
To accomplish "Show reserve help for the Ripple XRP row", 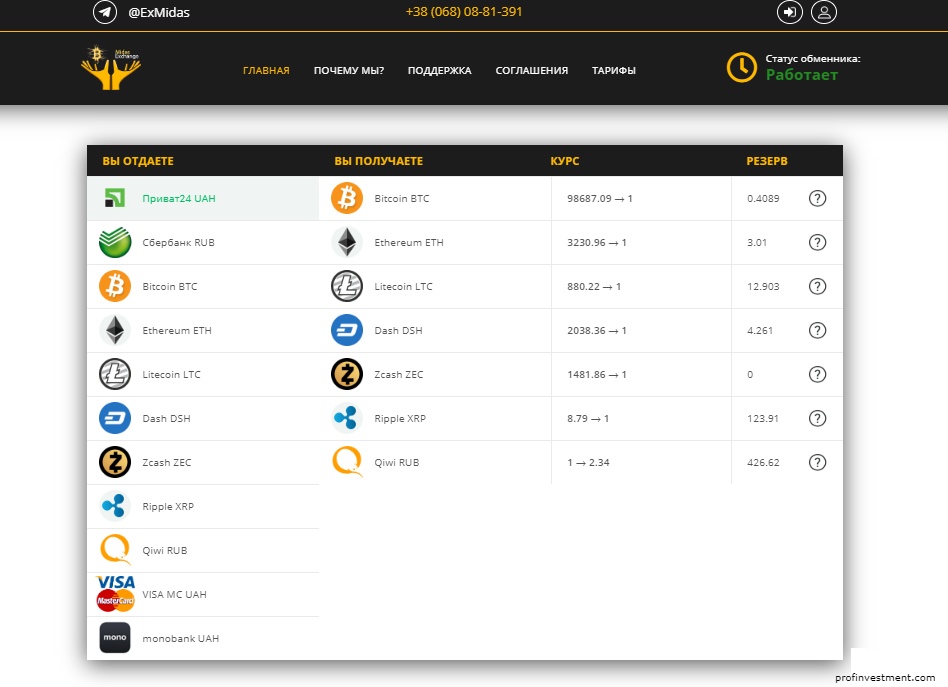I will point(817,418).
